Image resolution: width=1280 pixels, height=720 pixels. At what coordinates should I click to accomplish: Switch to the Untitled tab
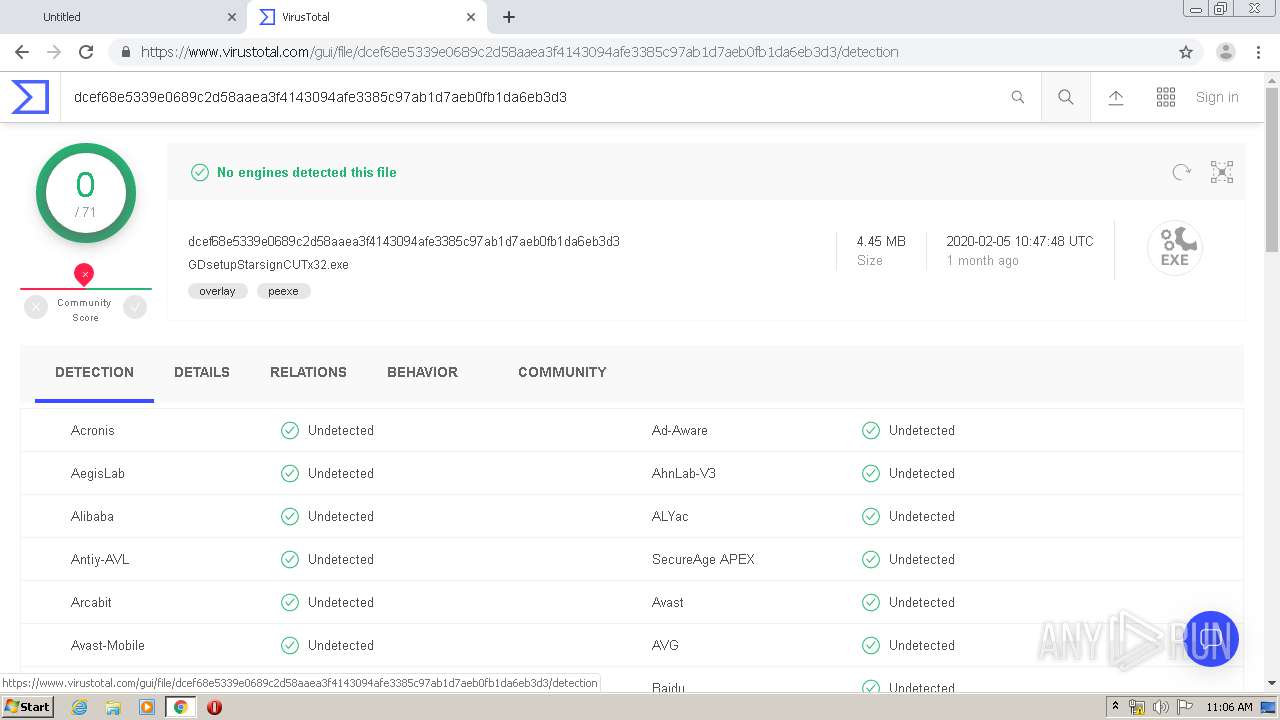125,17
